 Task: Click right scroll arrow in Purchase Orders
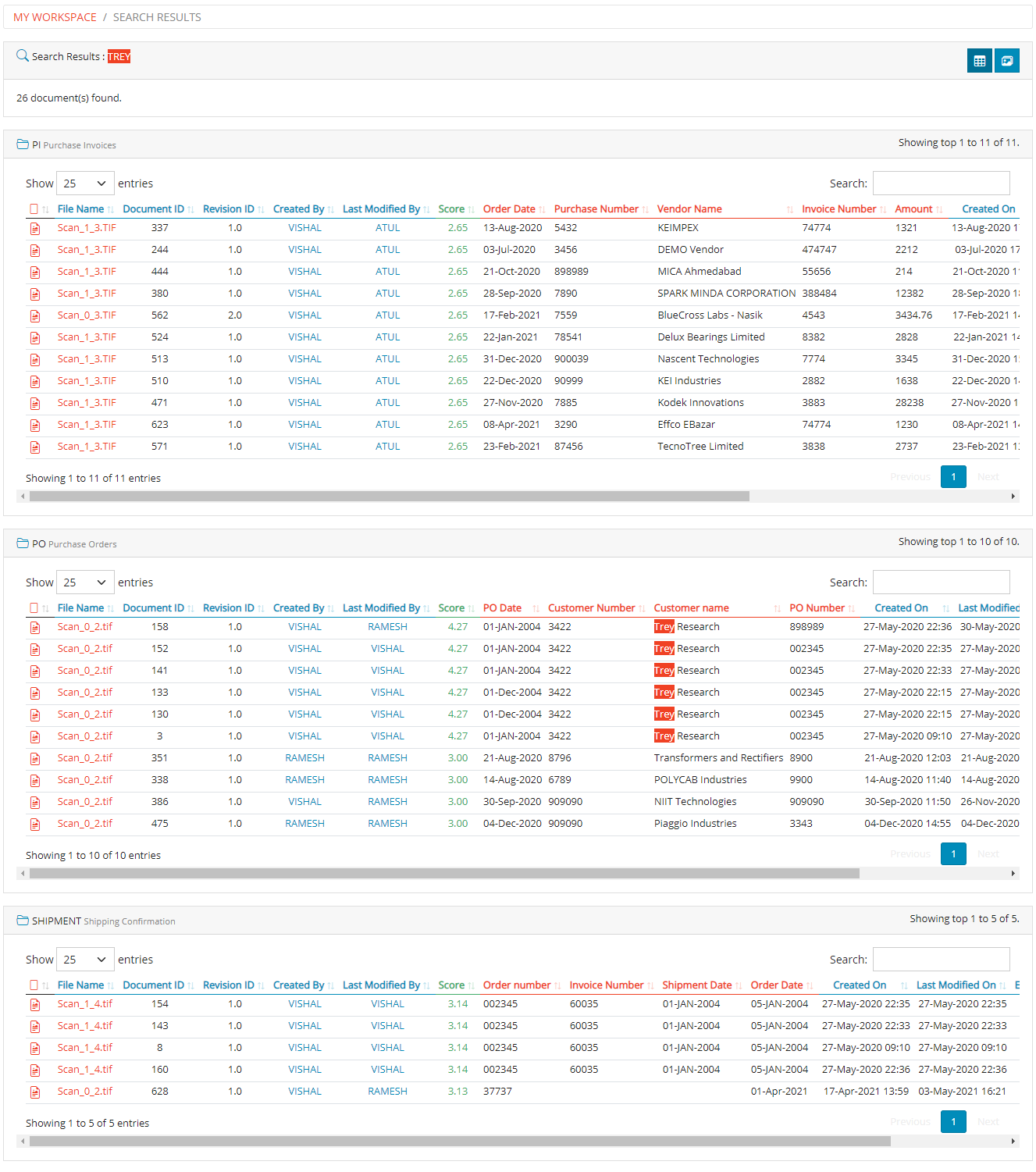point(1013,873)
